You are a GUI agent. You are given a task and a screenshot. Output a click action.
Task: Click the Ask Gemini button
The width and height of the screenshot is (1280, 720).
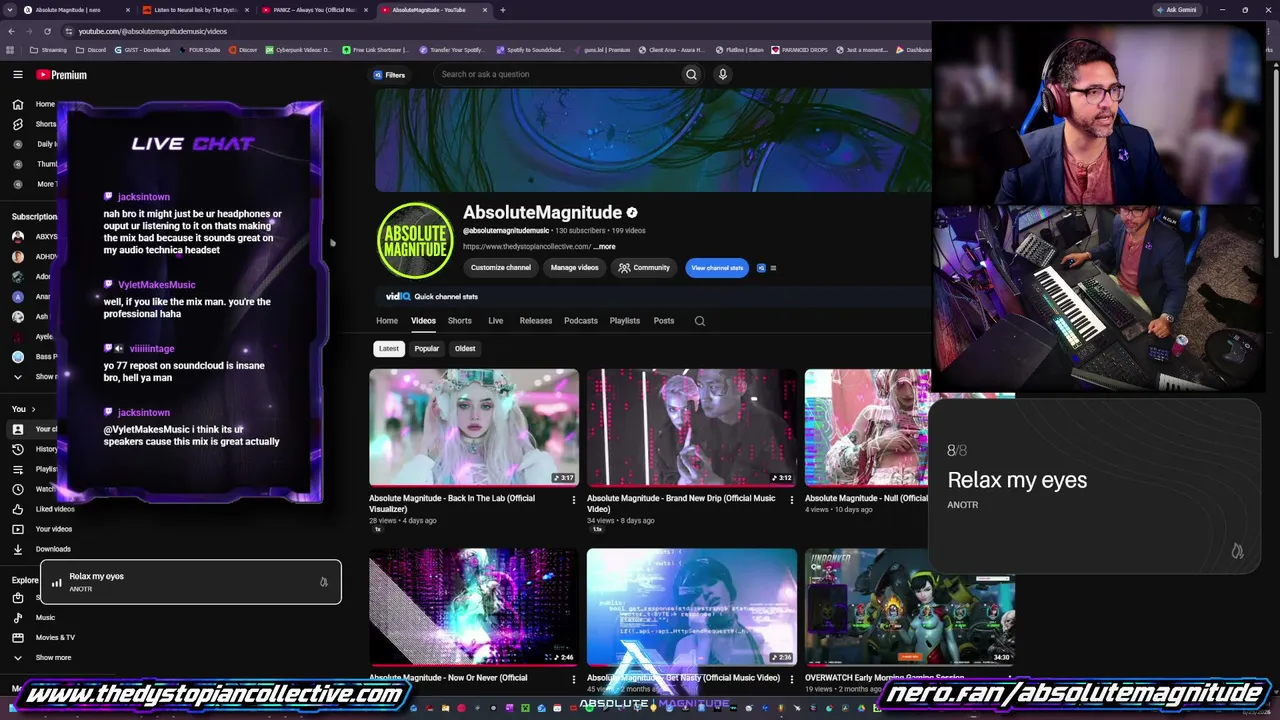pos(1176,10)
